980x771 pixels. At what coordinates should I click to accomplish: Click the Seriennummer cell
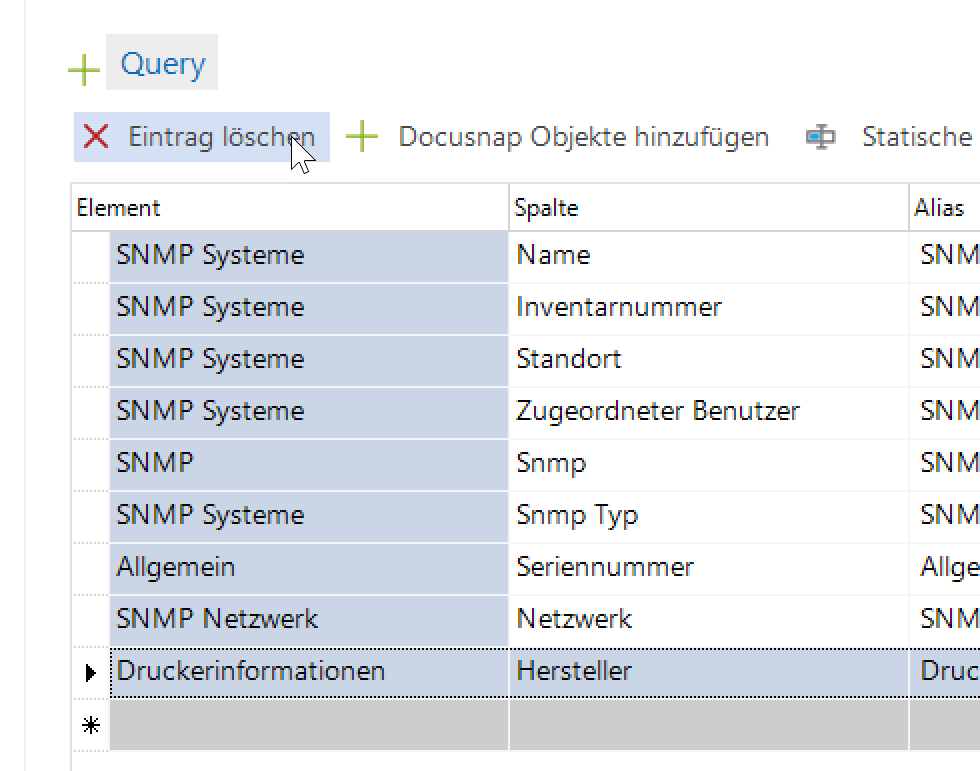click(x=708, y=567)
